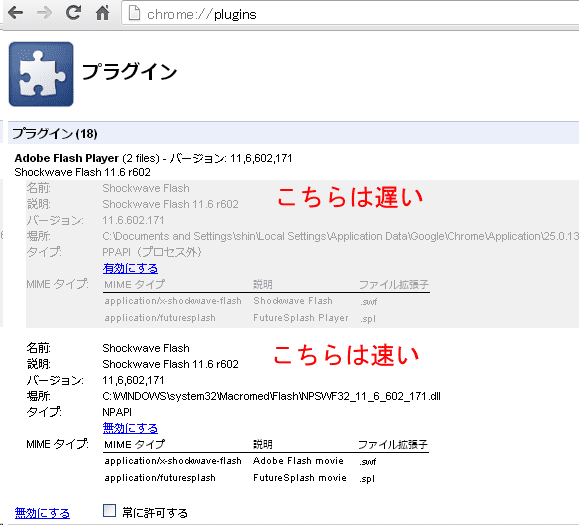Click the Adobe Flash Player title text
The height and width of the screenshot is (525, 579).
(x=66, y=158)
